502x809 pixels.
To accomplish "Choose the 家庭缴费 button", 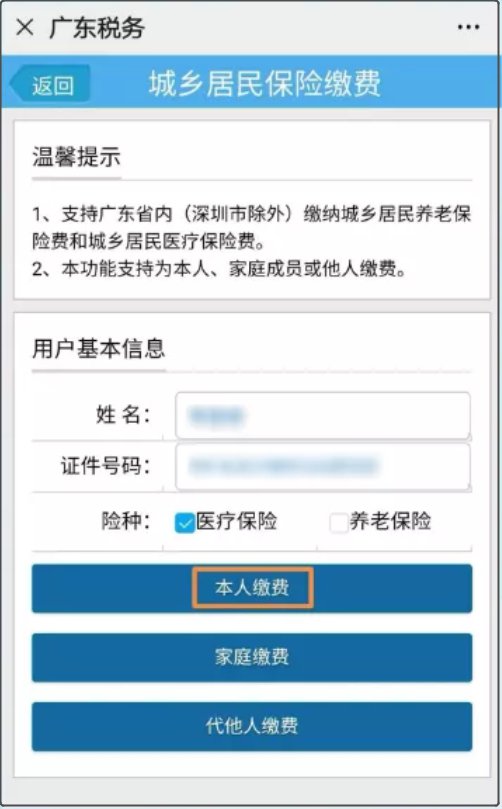I will click(252, 657).
